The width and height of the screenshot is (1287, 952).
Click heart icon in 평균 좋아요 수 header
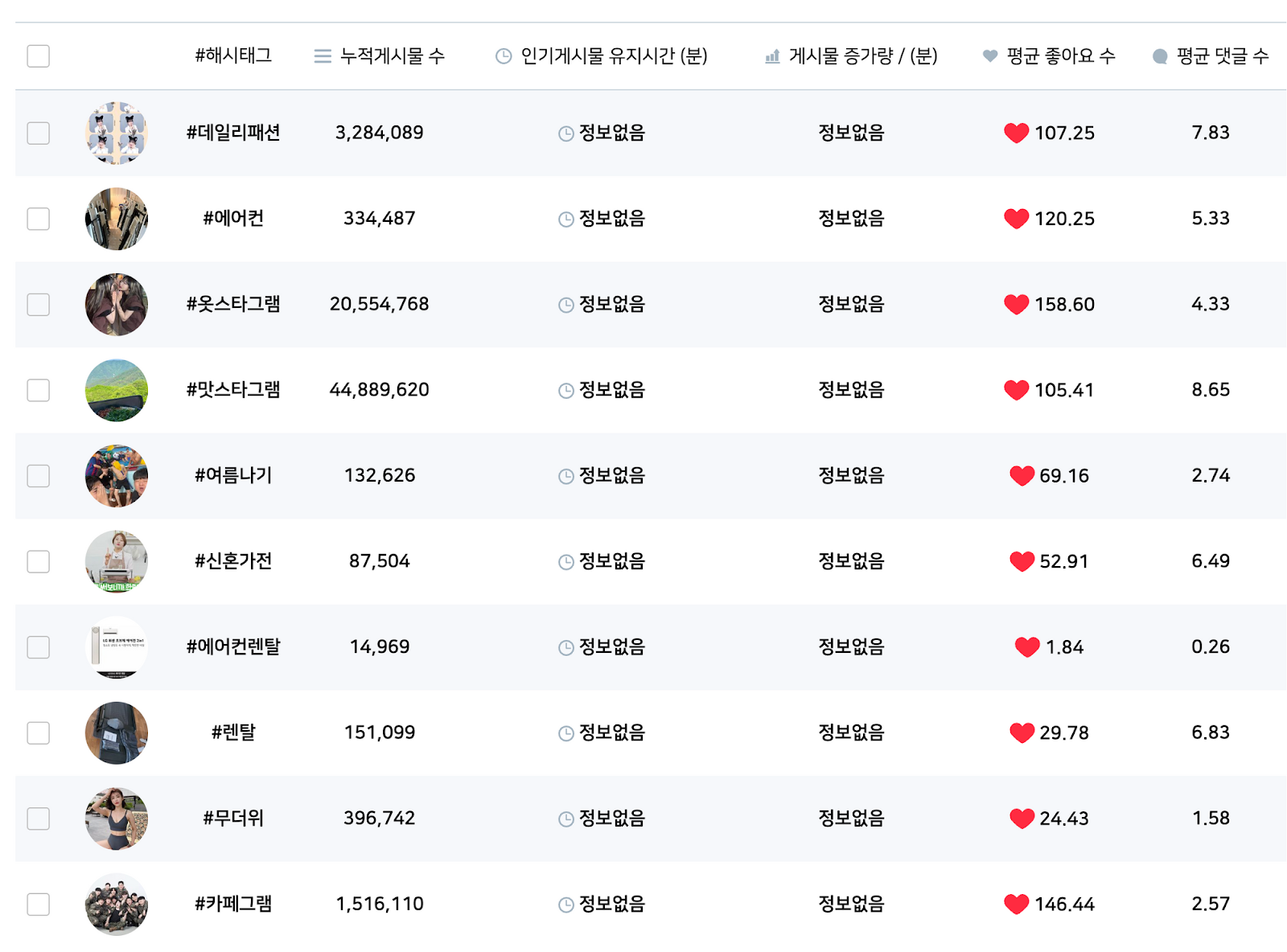pos(990,56)
